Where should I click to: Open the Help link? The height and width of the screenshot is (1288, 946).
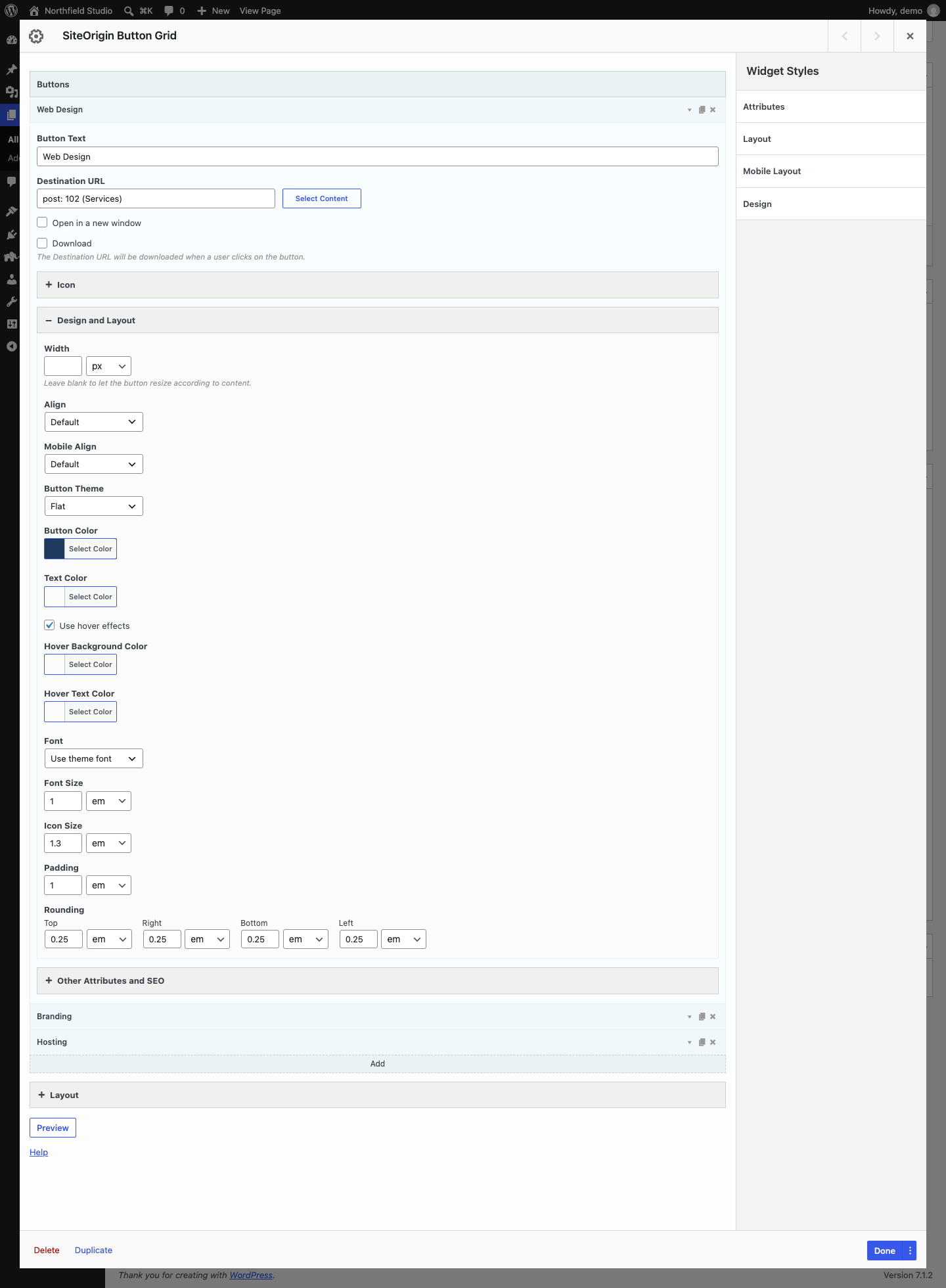pos(39,1152)
